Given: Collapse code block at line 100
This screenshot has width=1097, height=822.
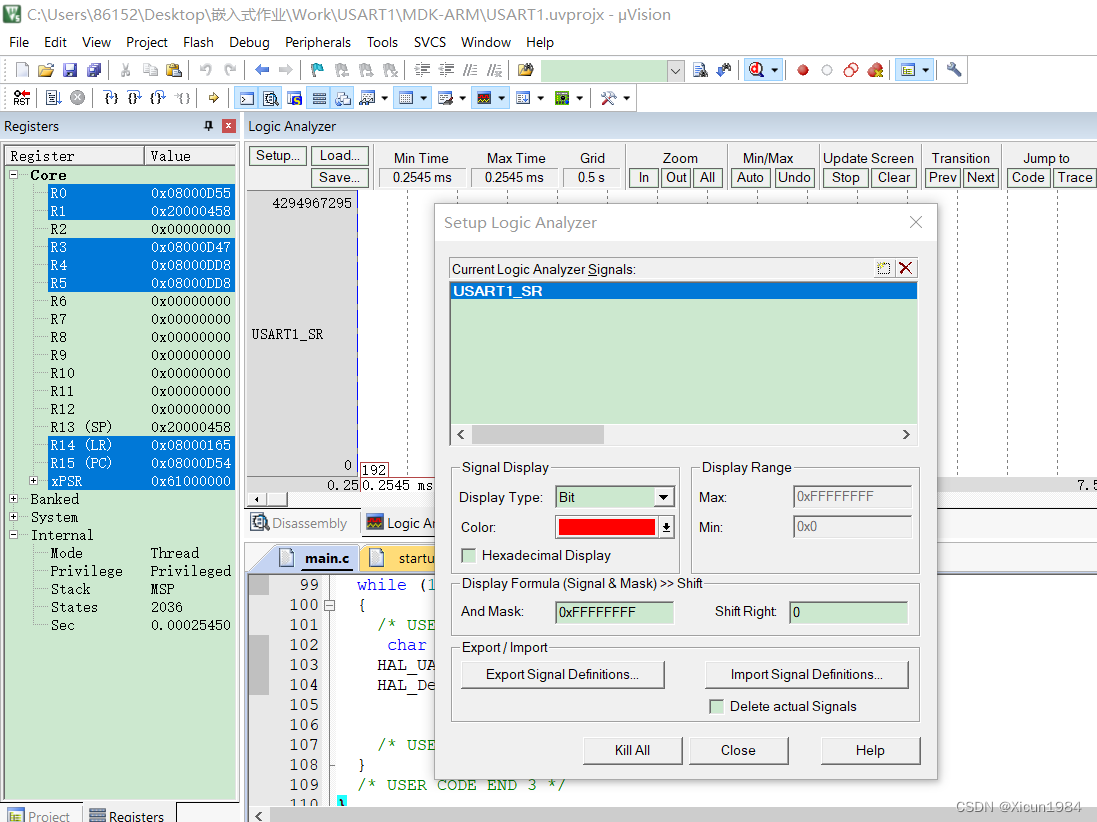Looking at the screenshot, I should (330, 605).
